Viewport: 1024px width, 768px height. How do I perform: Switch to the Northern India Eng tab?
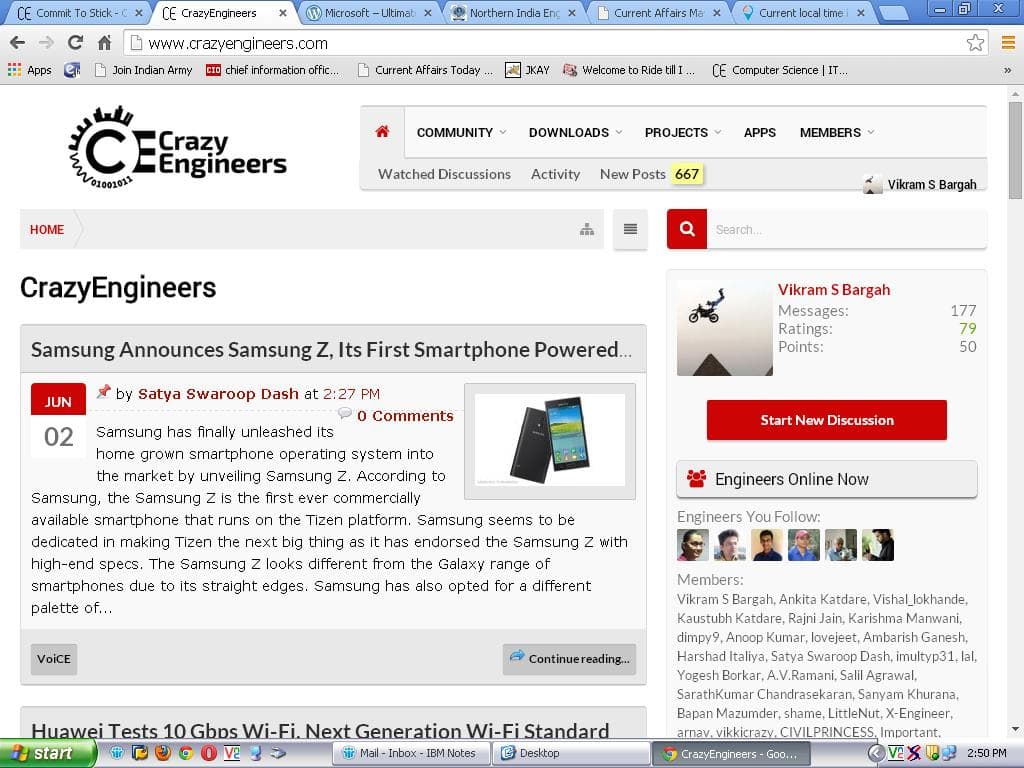pos(515,12)
